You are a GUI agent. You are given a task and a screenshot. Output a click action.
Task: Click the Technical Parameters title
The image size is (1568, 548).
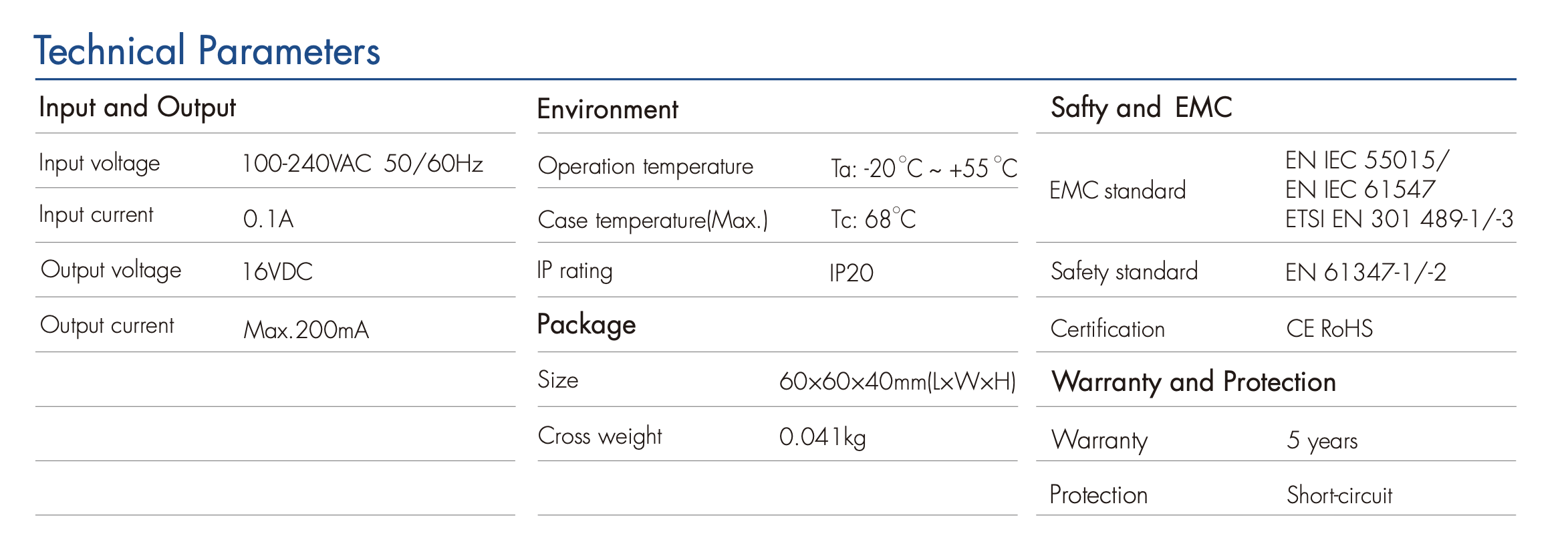(x=207, y=51)
